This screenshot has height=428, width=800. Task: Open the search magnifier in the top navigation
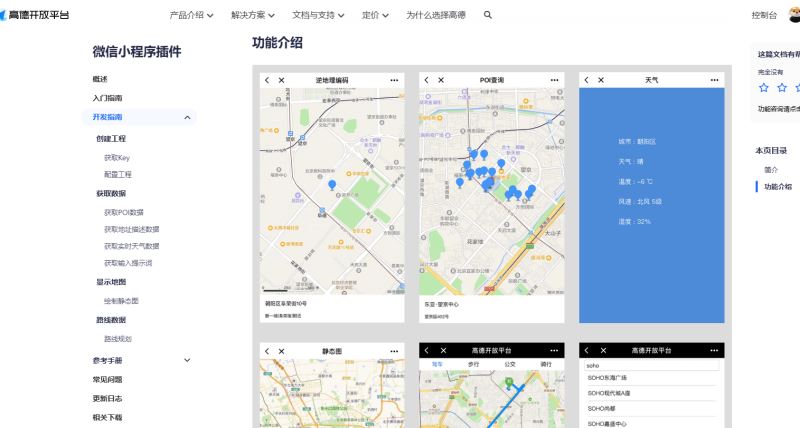(x=488, y=15)
